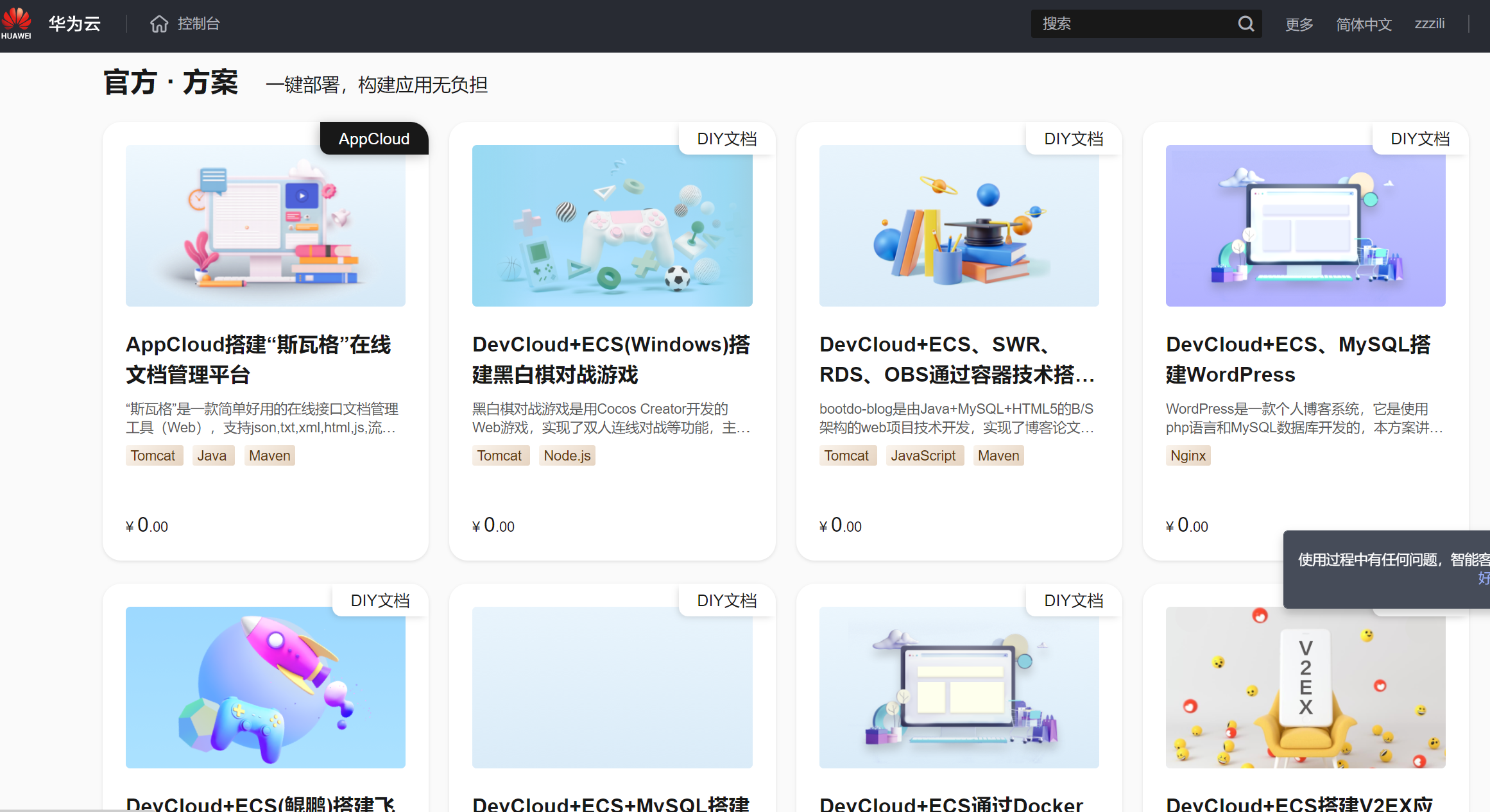Click the AppCloud badge on the first card
1490x812 pixels.
374,139
